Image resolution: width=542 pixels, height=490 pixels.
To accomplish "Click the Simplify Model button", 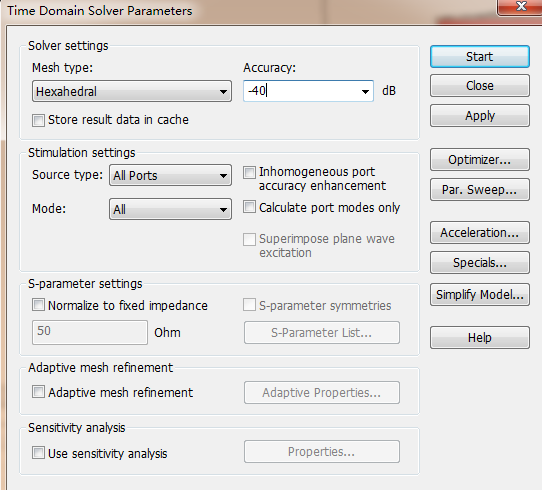I will 479,294.
